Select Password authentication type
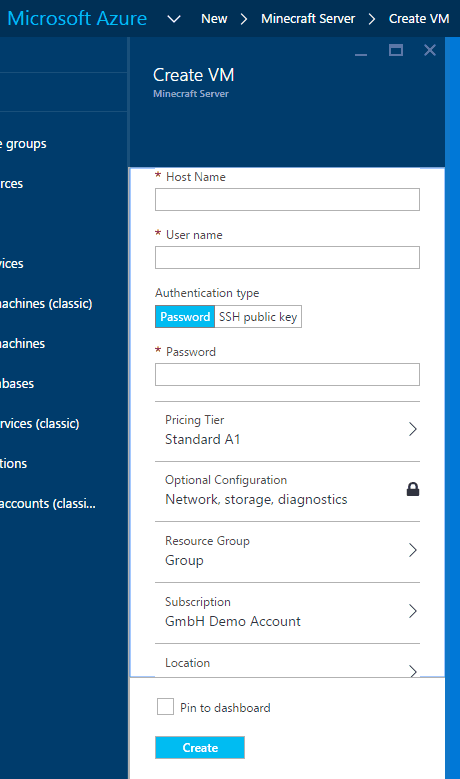The width and height of the screenshot is (460, 779). coord(185,316)
